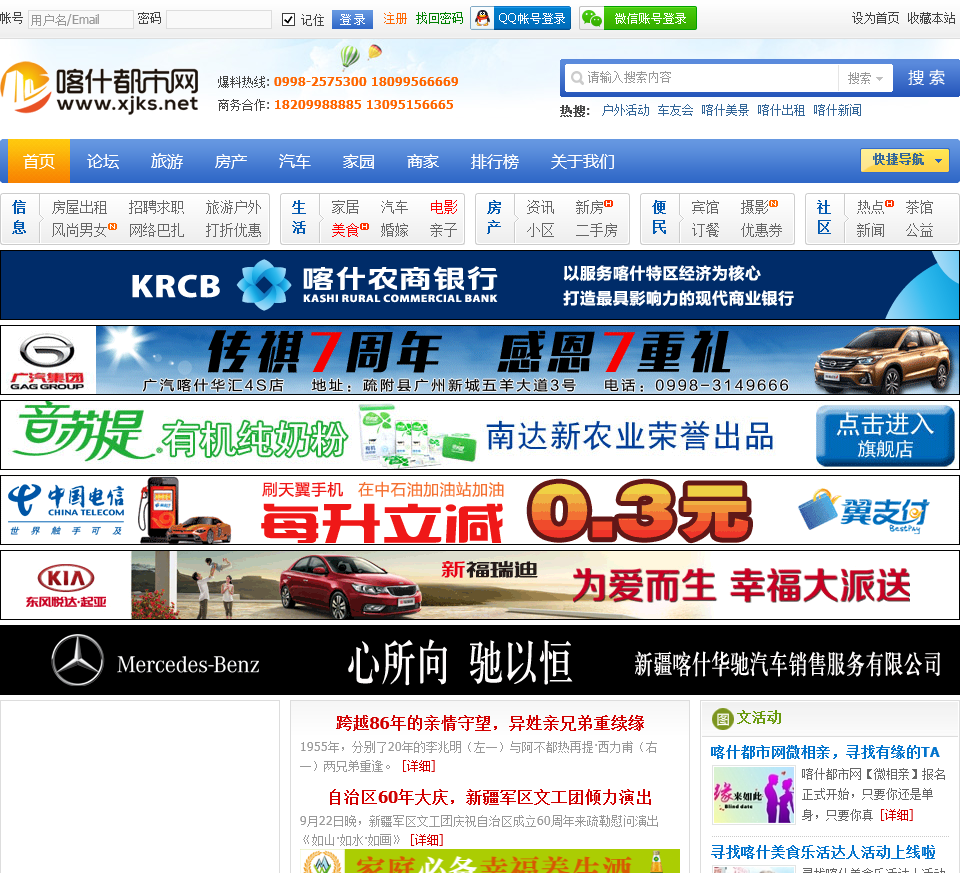This screenshot has width=960, height=873.
Task: Click the 密码 password input field
Action: 219,20
